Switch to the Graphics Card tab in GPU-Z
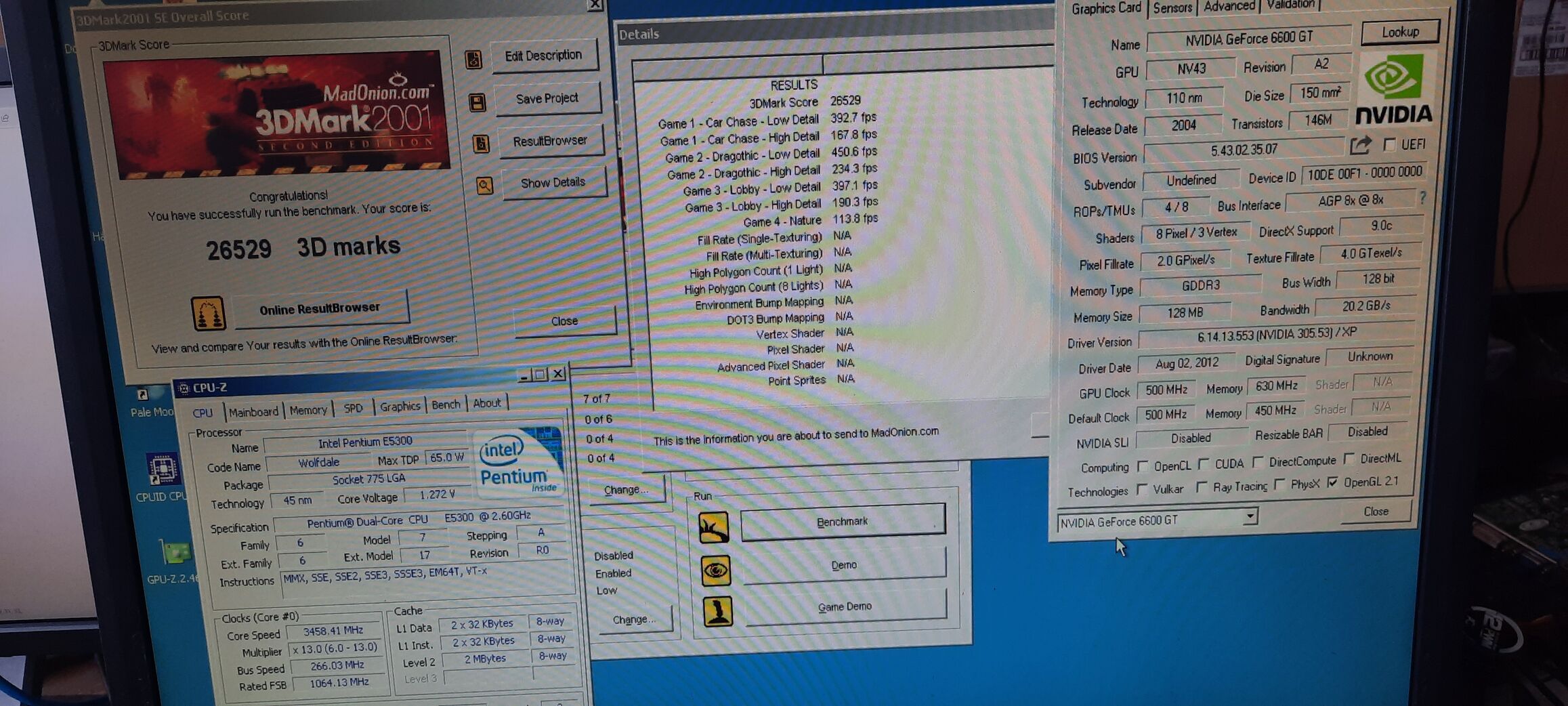 coord(1106,8)
